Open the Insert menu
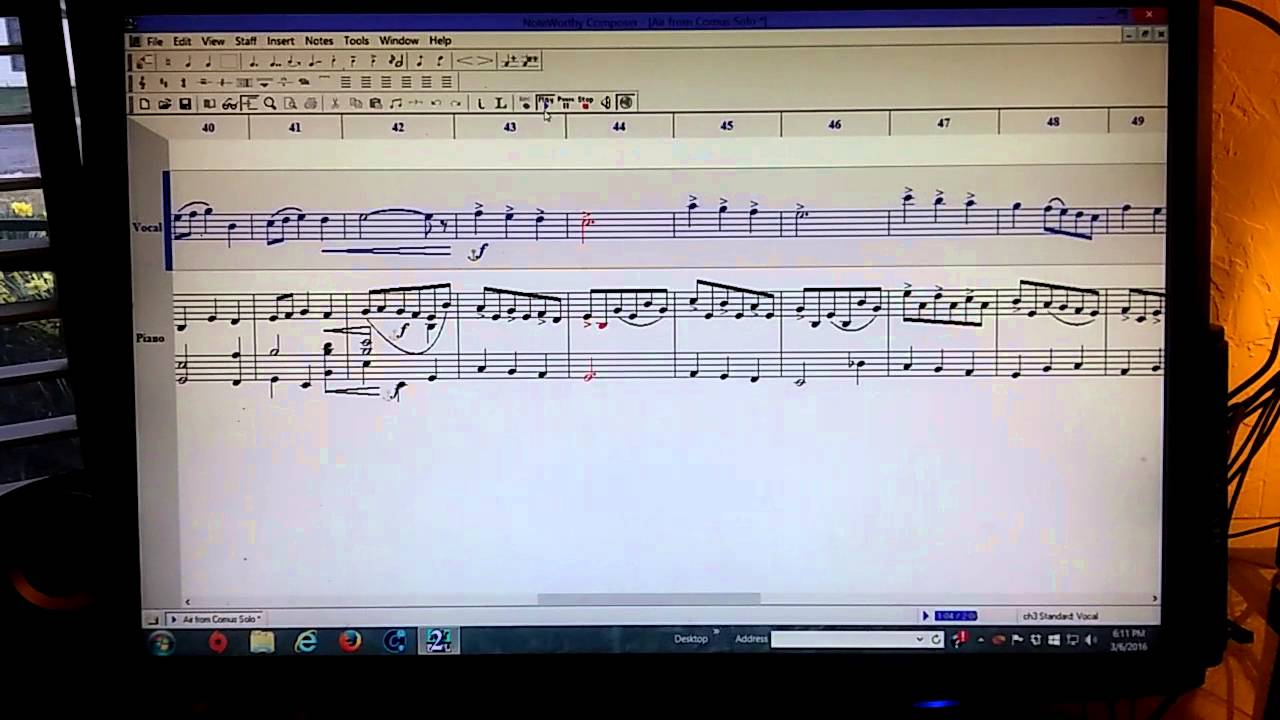The height and width of the screenshot is (720, 1280). [x=281, y=41]
